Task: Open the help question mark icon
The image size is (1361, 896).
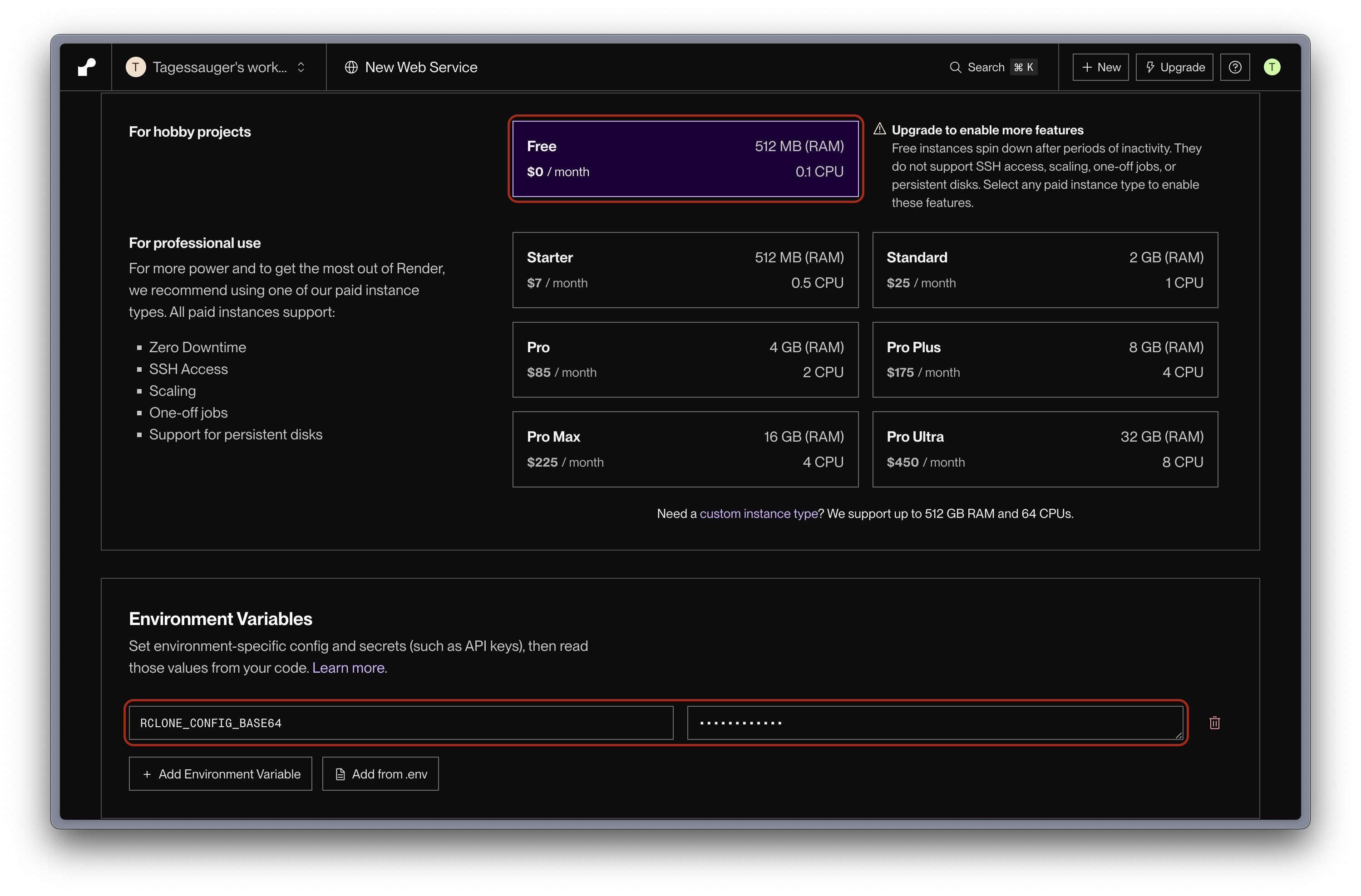Action: click(1235, 68)
